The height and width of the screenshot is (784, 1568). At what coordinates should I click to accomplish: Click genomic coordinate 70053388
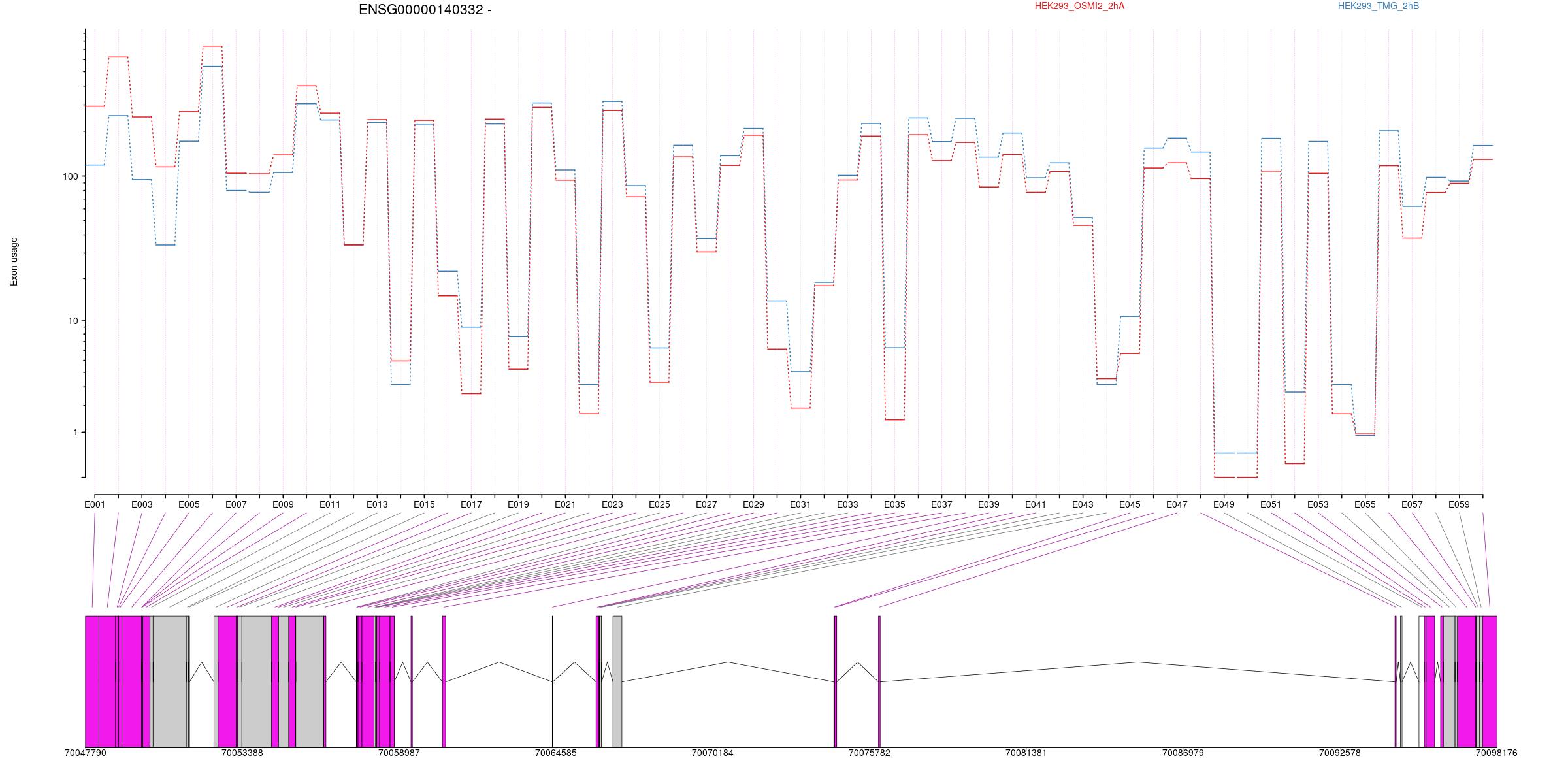point(242,753)
